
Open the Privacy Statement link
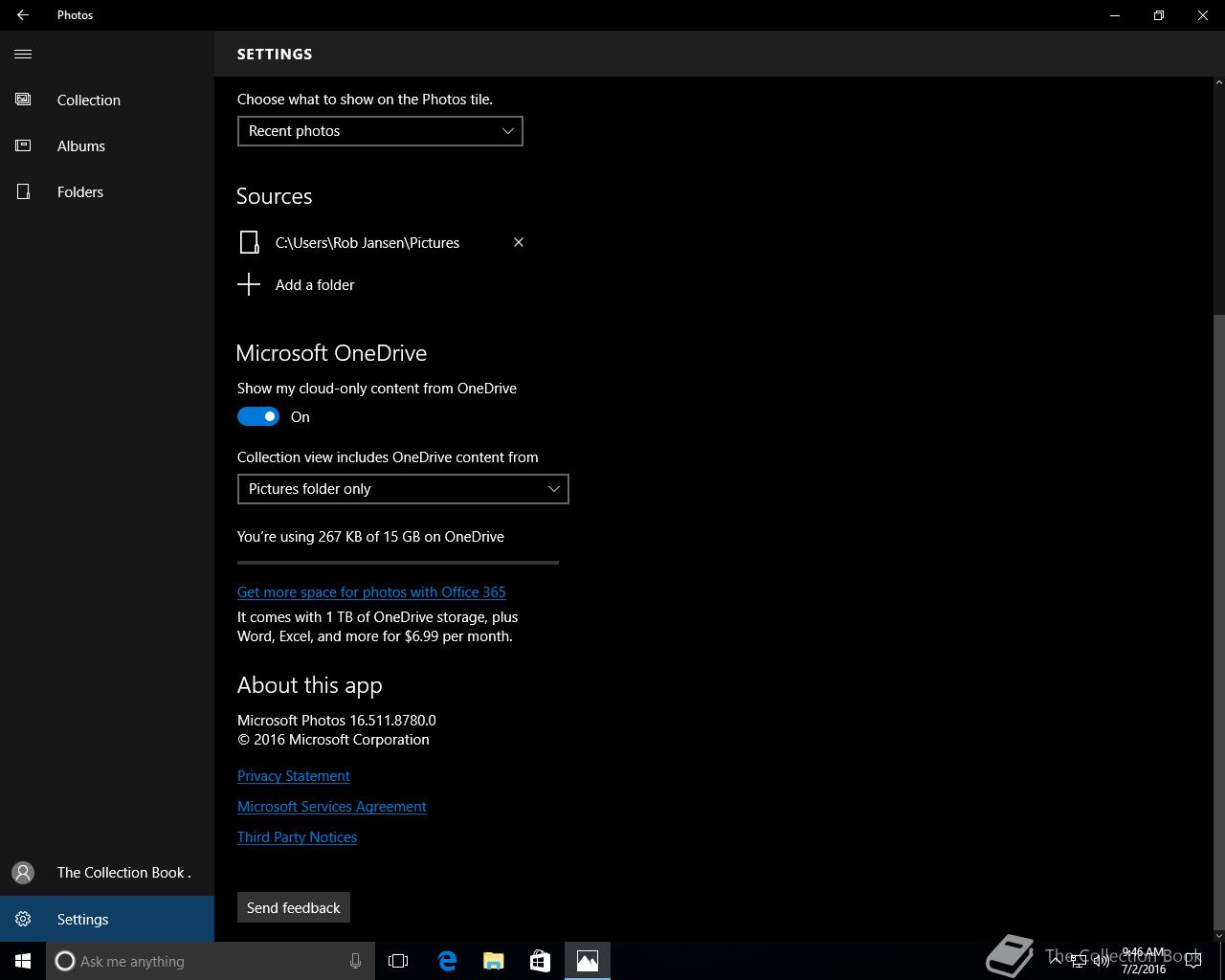click(x=294, y=776)
